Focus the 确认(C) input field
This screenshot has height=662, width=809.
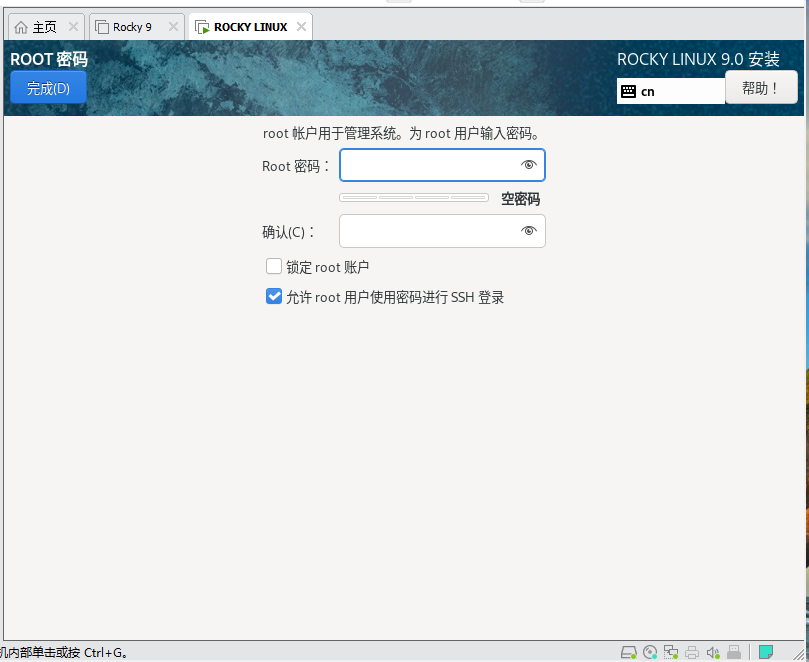click(x=442, y=231)
